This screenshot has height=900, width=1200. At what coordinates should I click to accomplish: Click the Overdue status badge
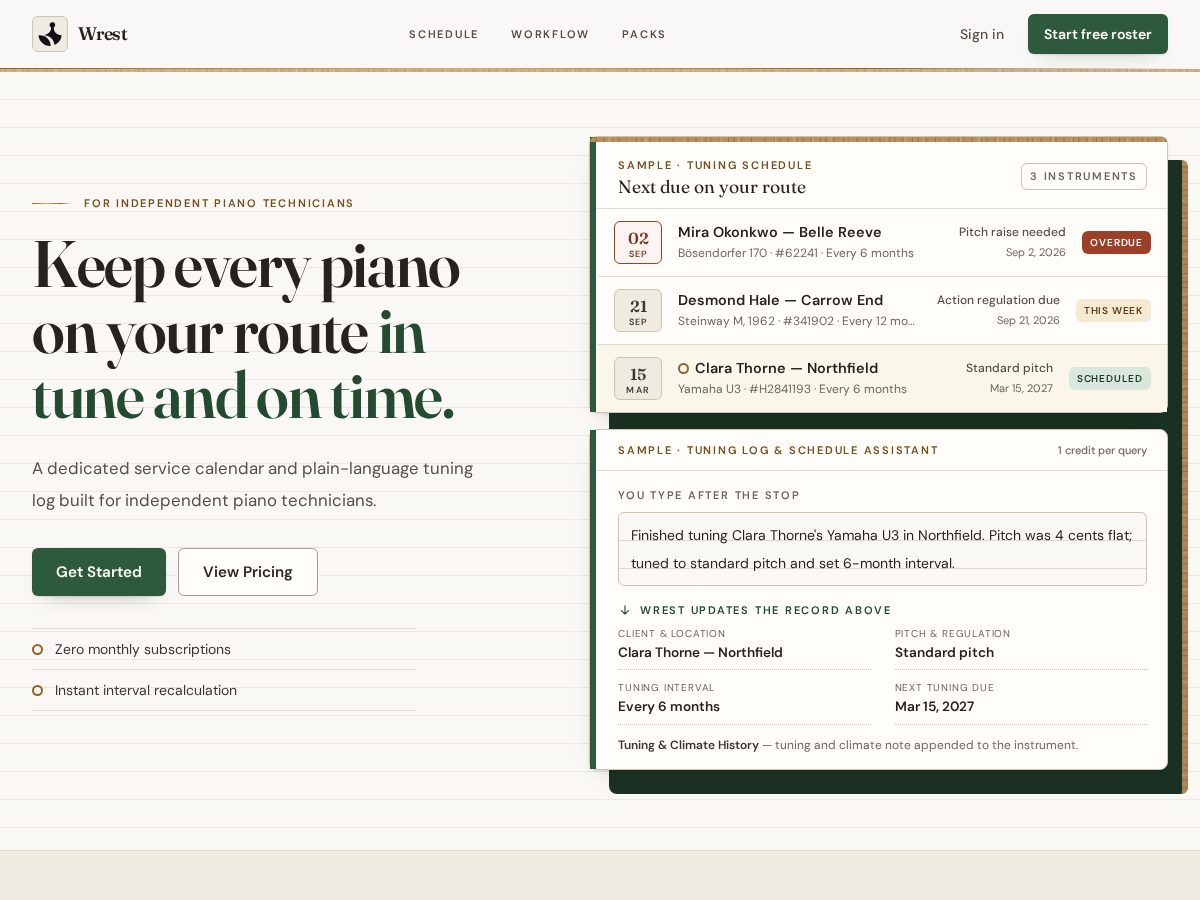pos(1116,243)
